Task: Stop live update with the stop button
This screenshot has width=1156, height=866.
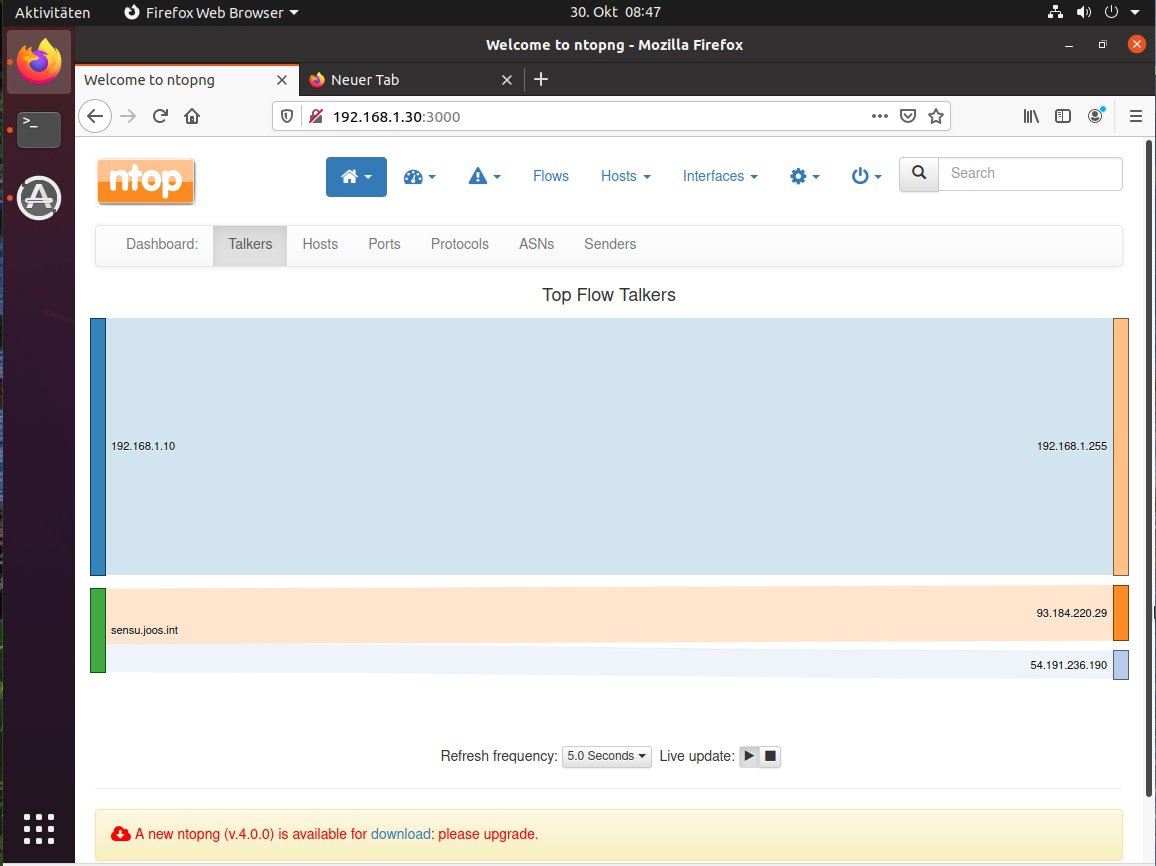Action: 770,756
